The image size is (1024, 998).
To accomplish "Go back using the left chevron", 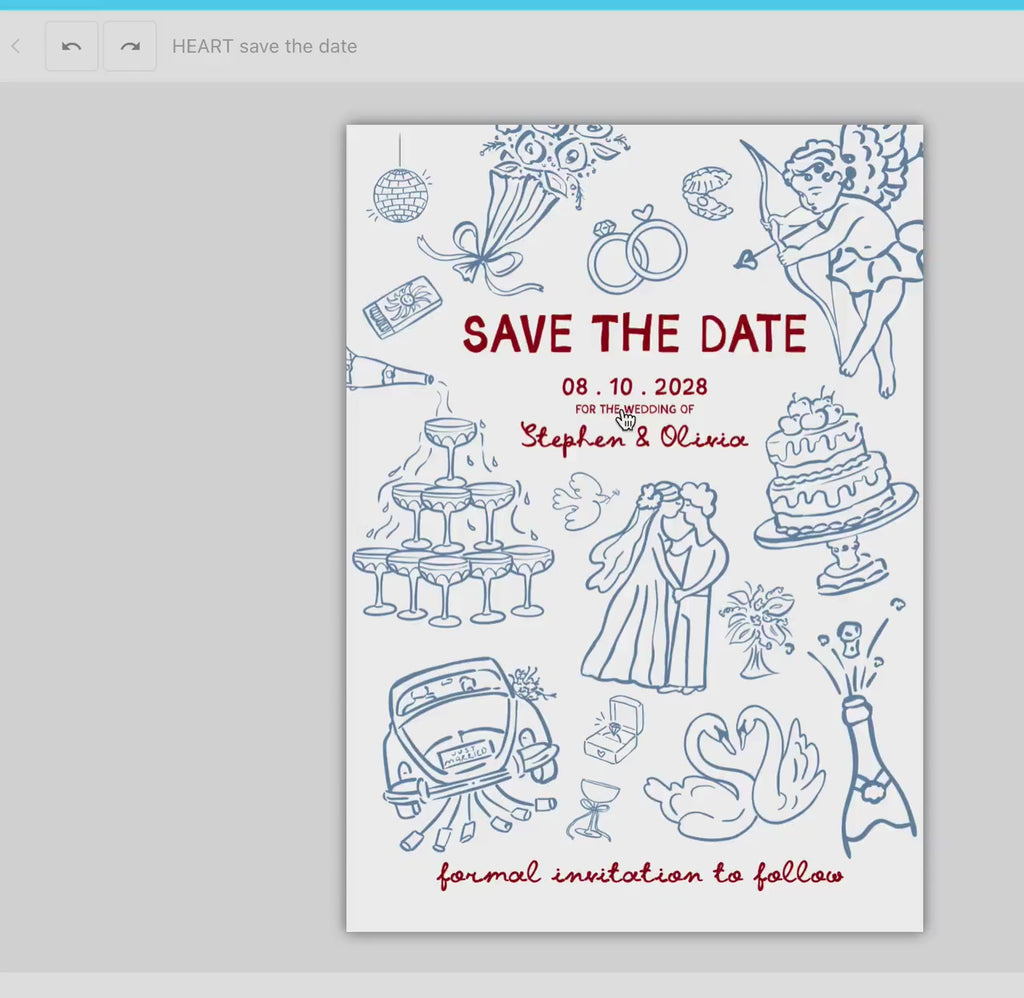I will pyautogui.click(x=16, y=46).
